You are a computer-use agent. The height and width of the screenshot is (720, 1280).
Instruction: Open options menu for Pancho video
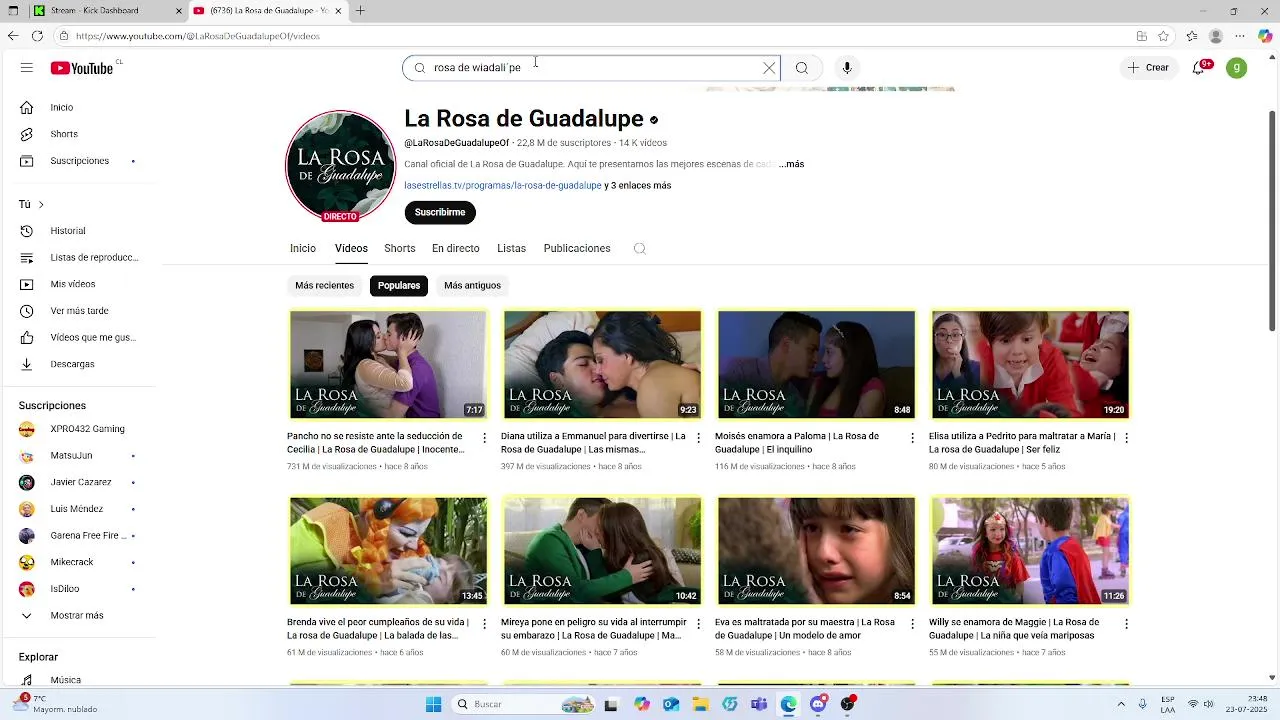[485, 438]
